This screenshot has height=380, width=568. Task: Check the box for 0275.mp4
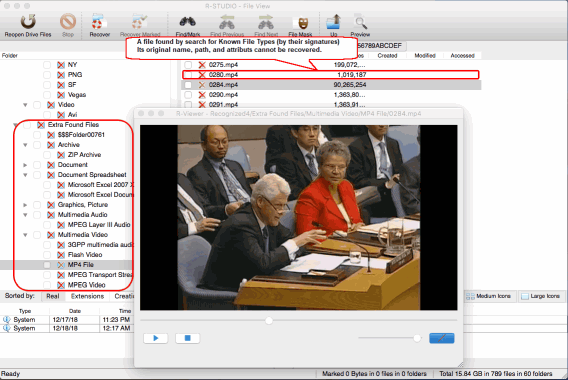(188, 65)
